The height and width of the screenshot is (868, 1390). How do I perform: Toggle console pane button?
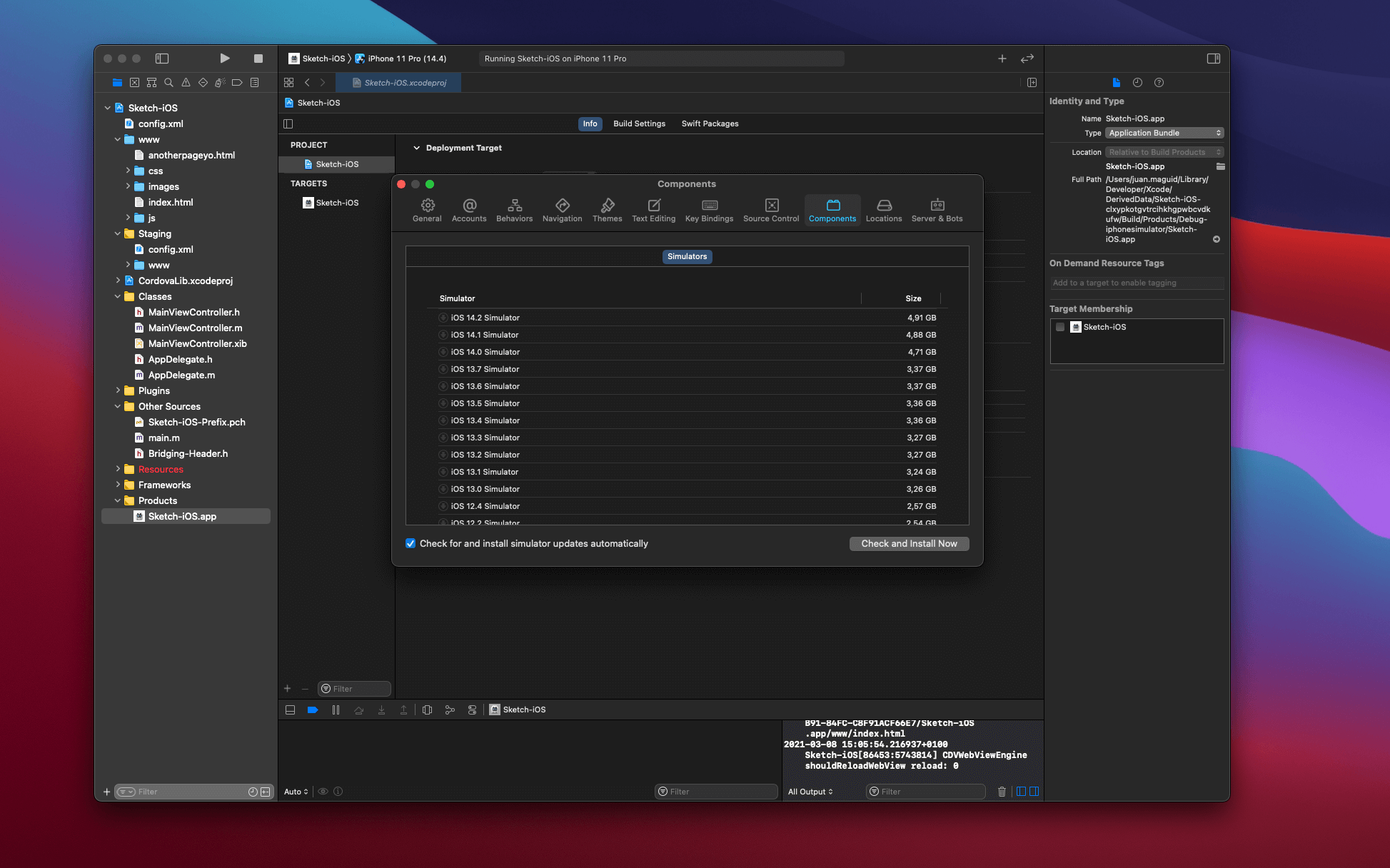(1034, 792)
